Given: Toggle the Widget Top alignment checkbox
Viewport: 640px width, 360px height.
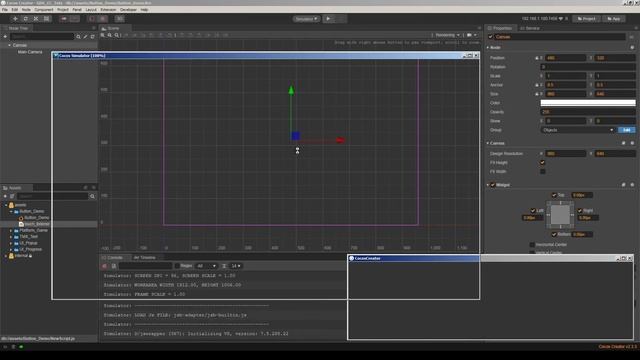Looking at the screenshot, I should pyautogui.click(x=554, y=195).
